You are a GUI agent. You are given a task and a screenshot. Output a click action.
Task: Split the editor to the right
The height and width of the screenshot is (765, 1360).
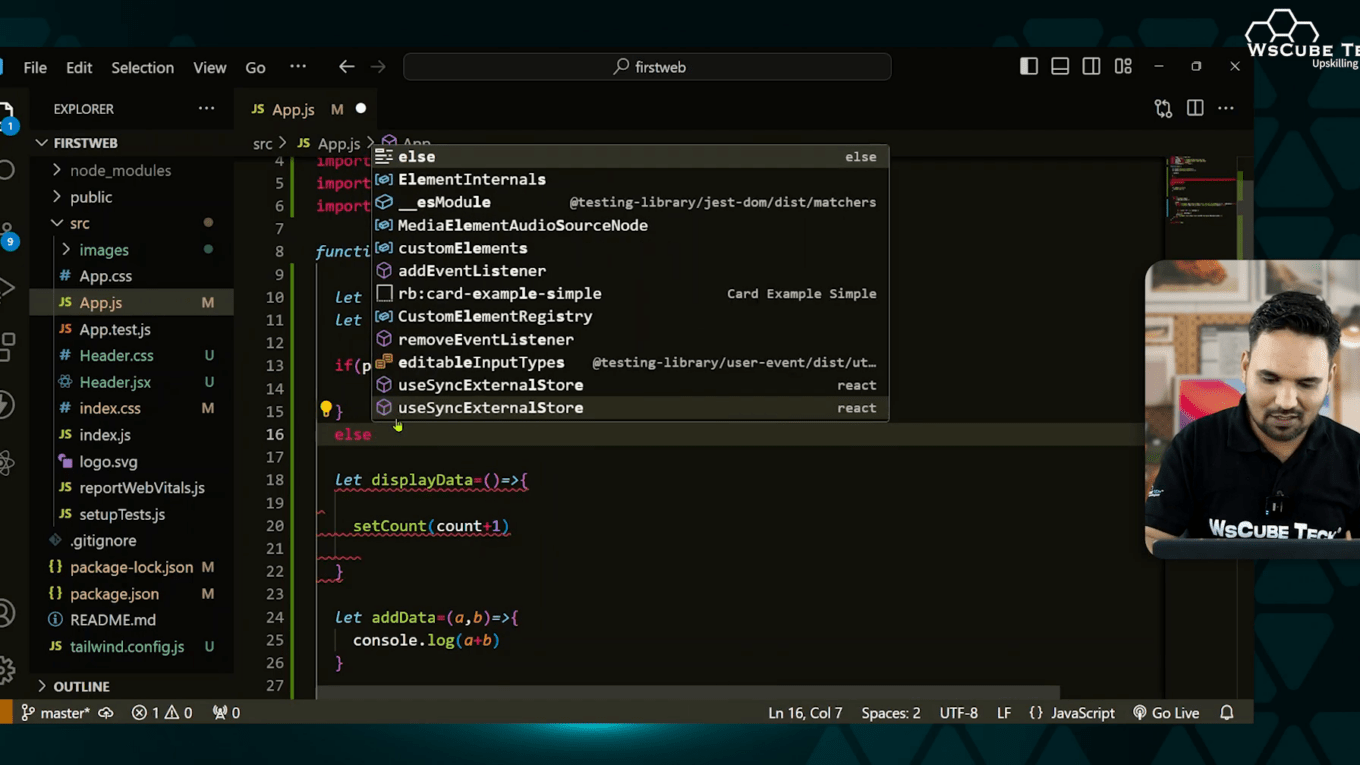click(1195, 109)
